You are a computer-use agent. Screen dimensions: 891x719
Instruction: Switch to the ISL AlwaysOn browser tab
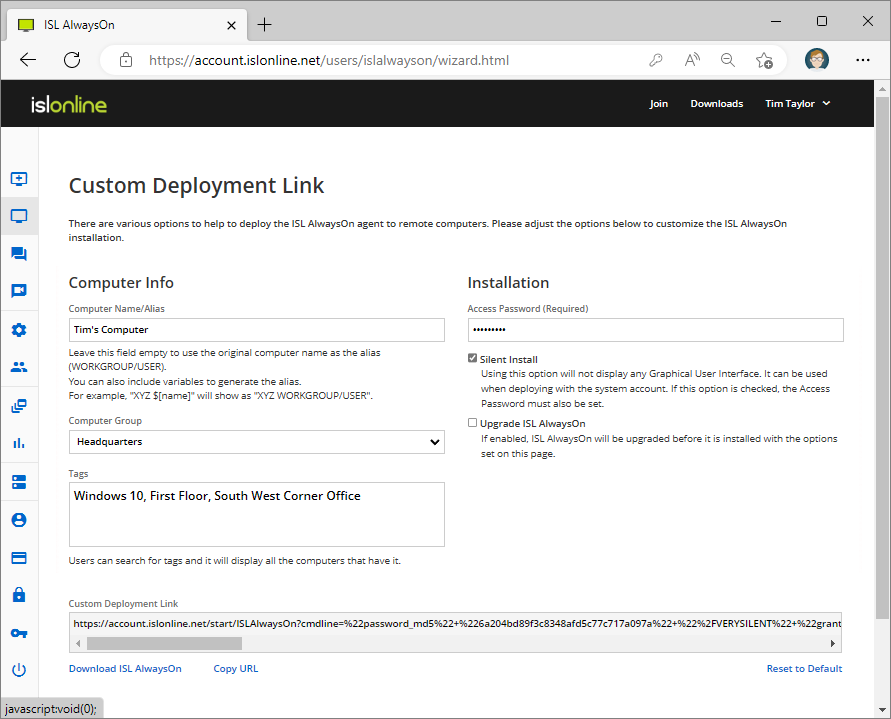[120, 24]
